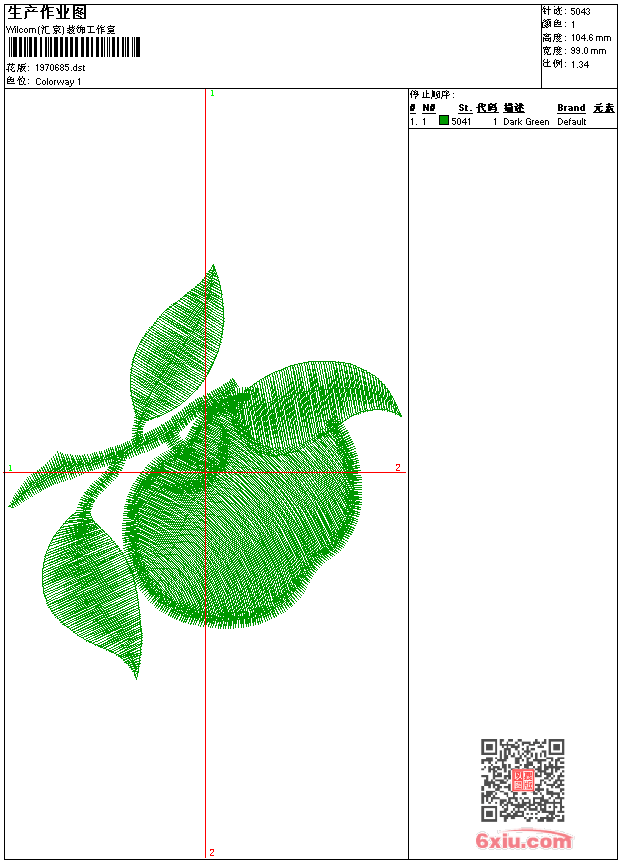The width and height of the screenshot is (620, 860).
Task: Click the St. column header
Action: click(465, 108)
